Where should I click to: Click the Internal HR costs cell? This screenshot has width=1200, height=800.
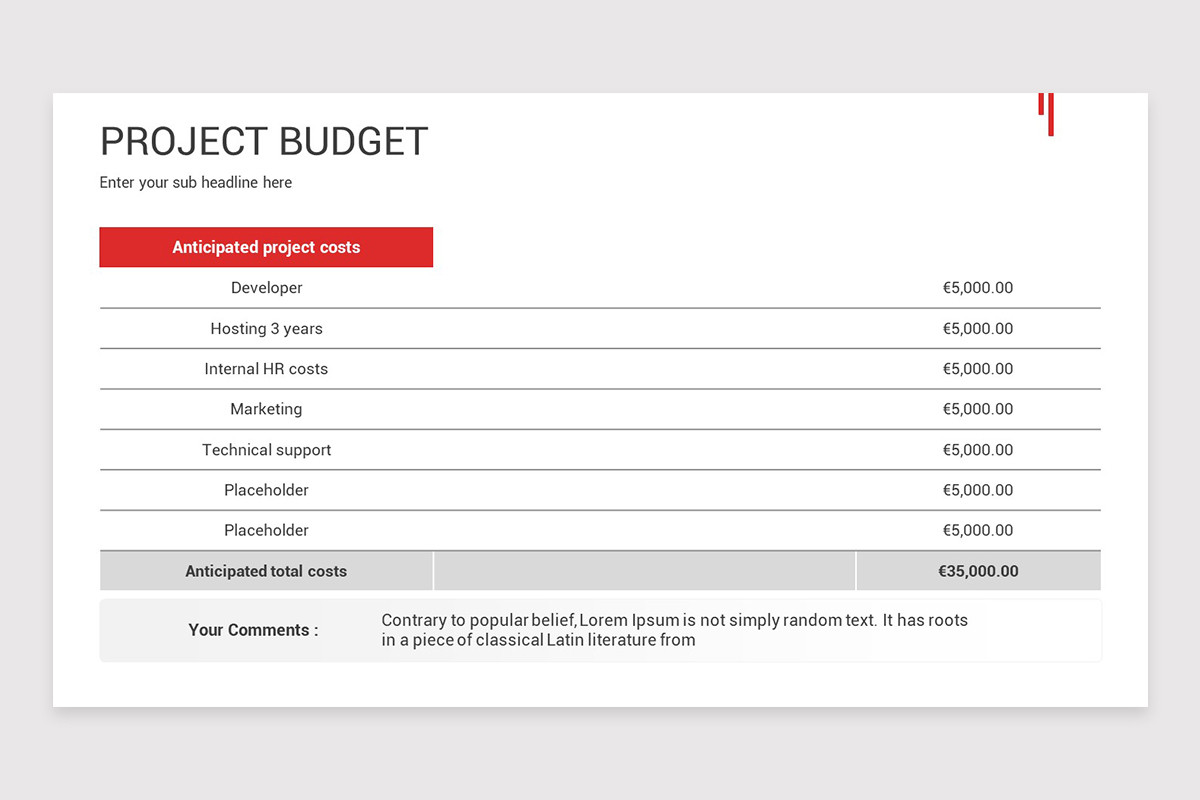pyautogui.click(x=266, y=369)
